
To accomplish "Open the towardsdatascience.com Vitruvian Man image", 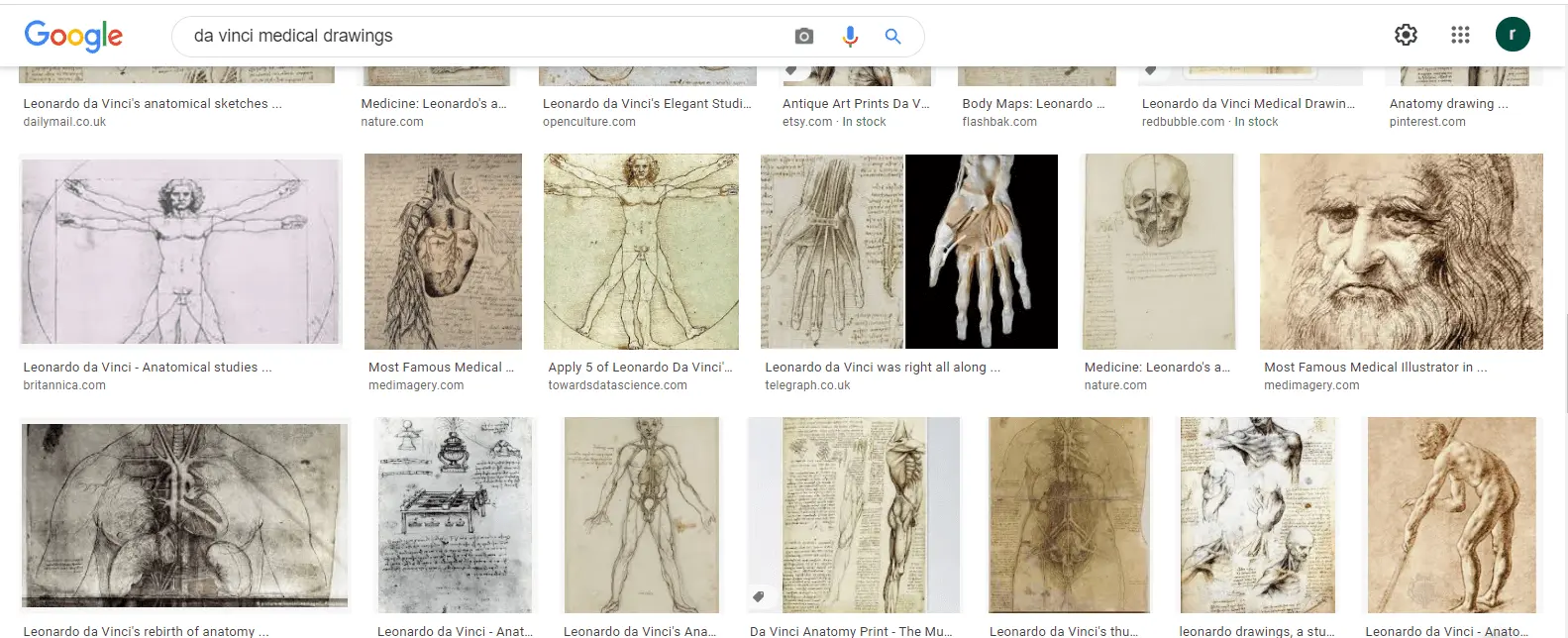I will pos(641,252).
